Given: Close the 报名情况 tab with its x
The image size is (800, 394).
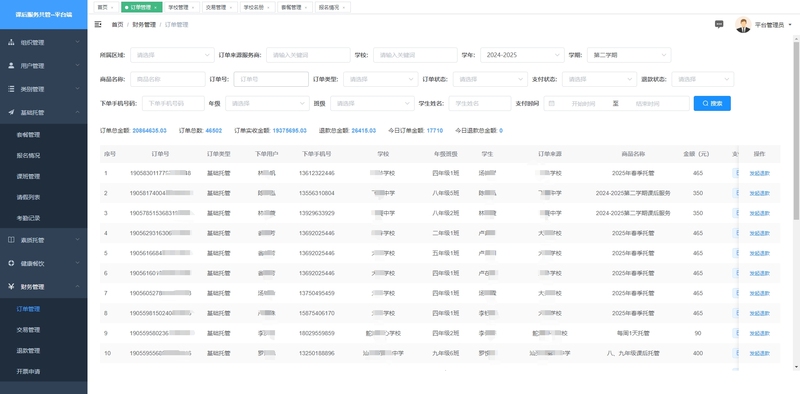Looking at the screenshot, I should 343,8.
